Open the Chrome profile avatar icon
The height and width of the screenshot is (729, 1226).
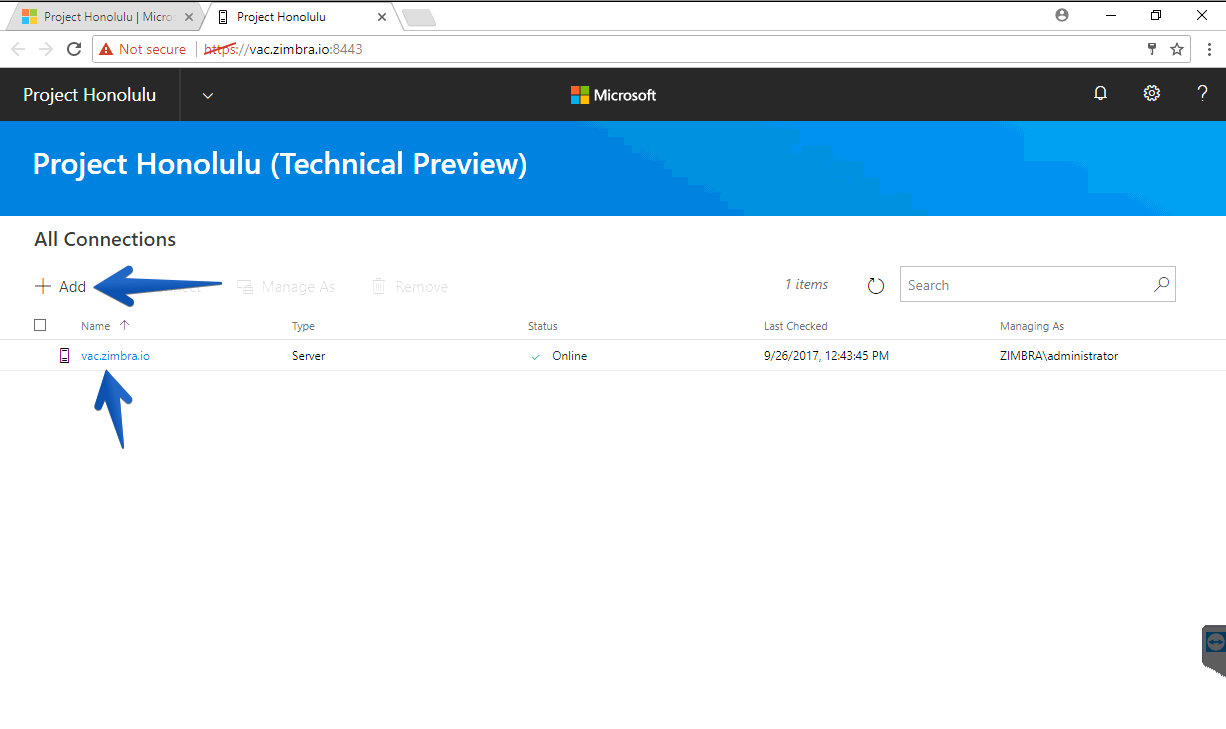pos(1062,15)
